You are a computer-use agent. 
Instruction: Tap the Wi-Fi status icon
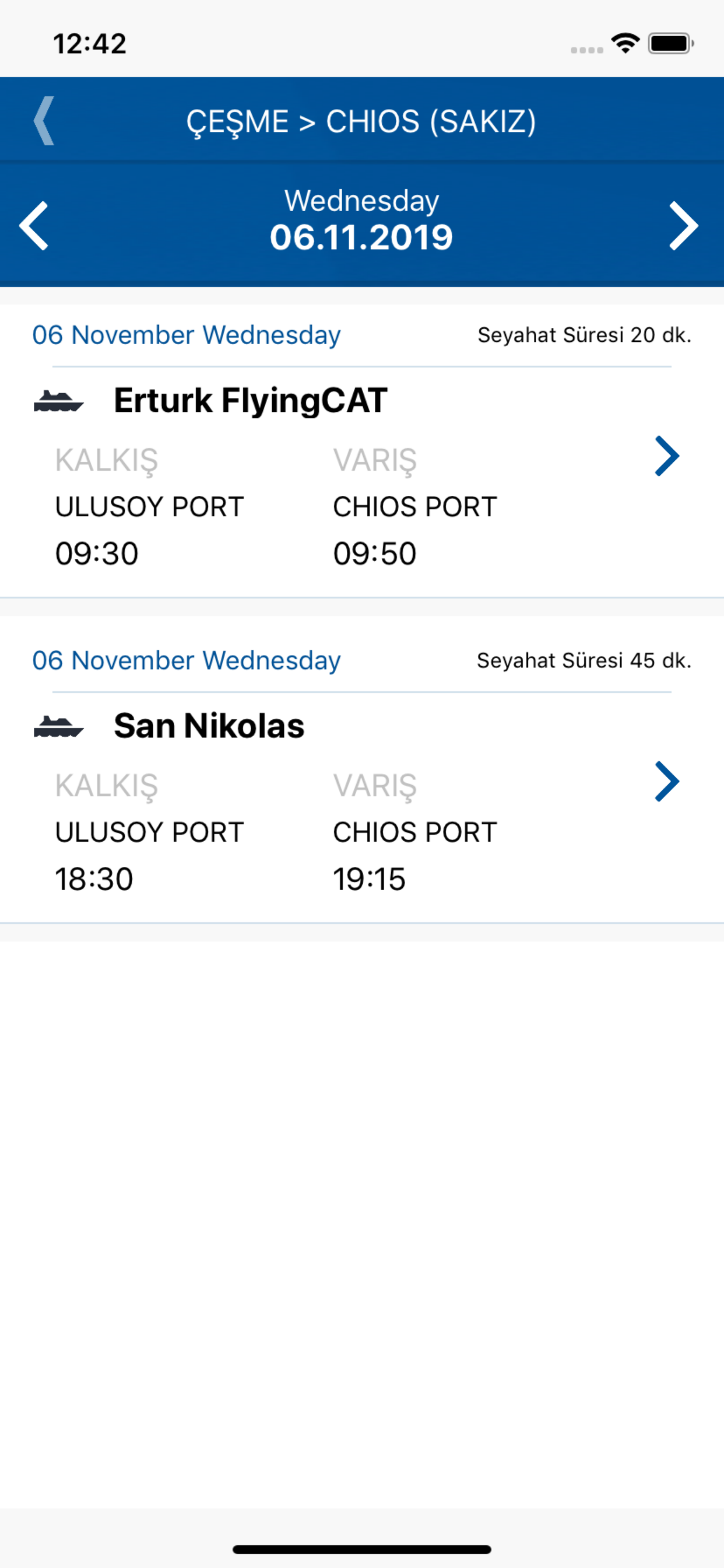click(625, 43)
